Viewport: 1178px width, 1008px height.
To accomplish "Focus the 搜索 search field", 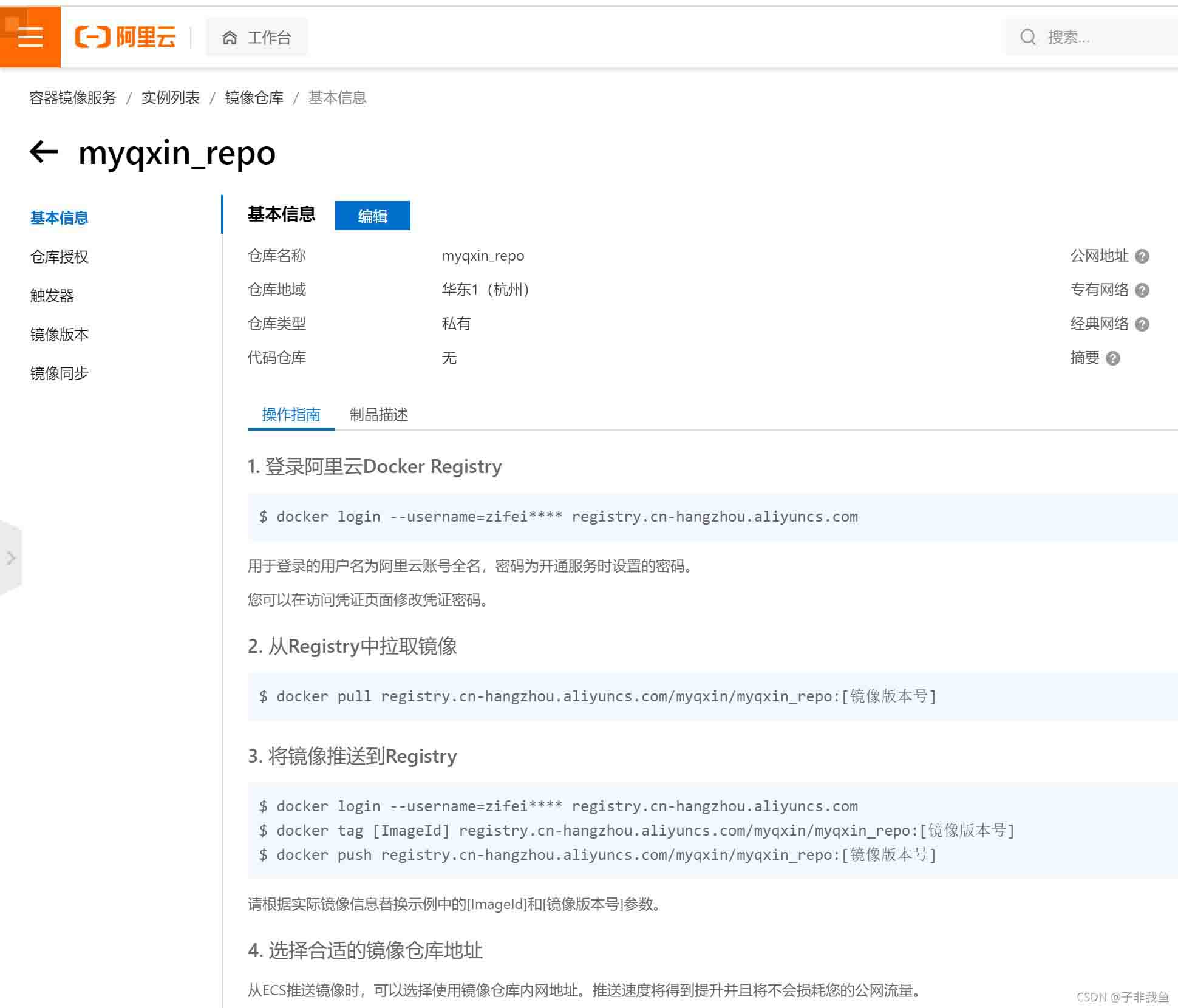I will (1091, 38).
